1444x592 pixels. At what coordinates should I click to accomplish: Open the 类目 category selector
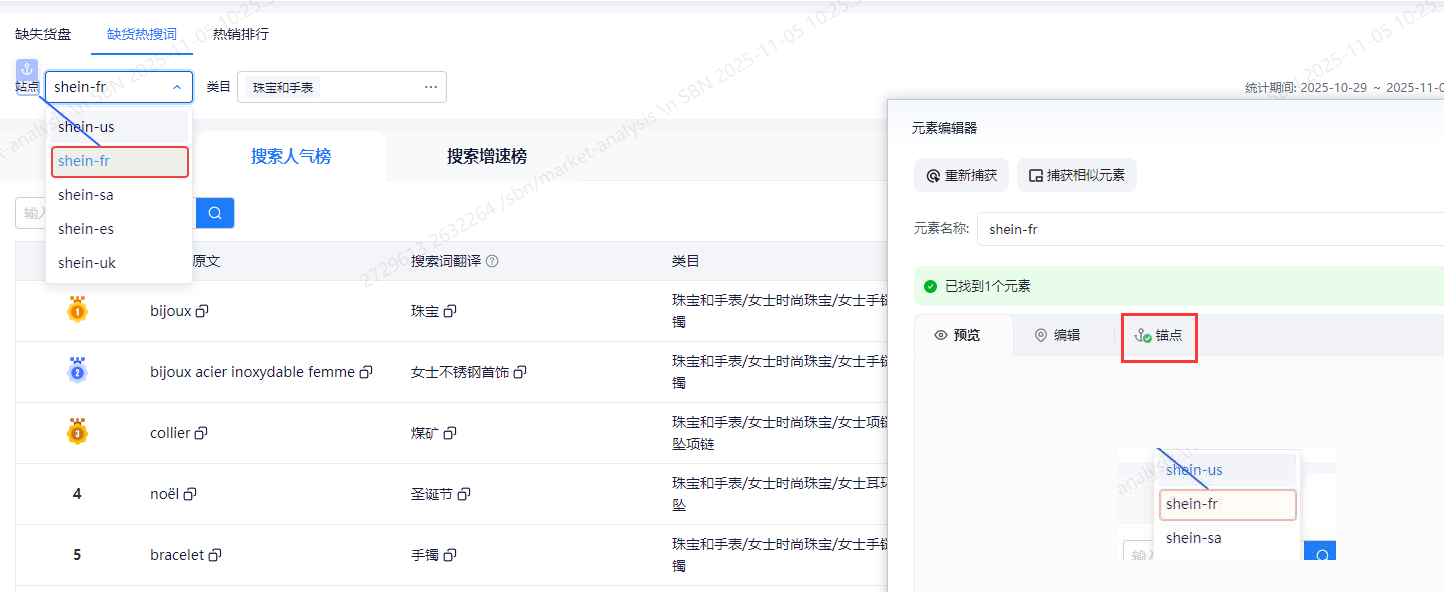(341, 87)
